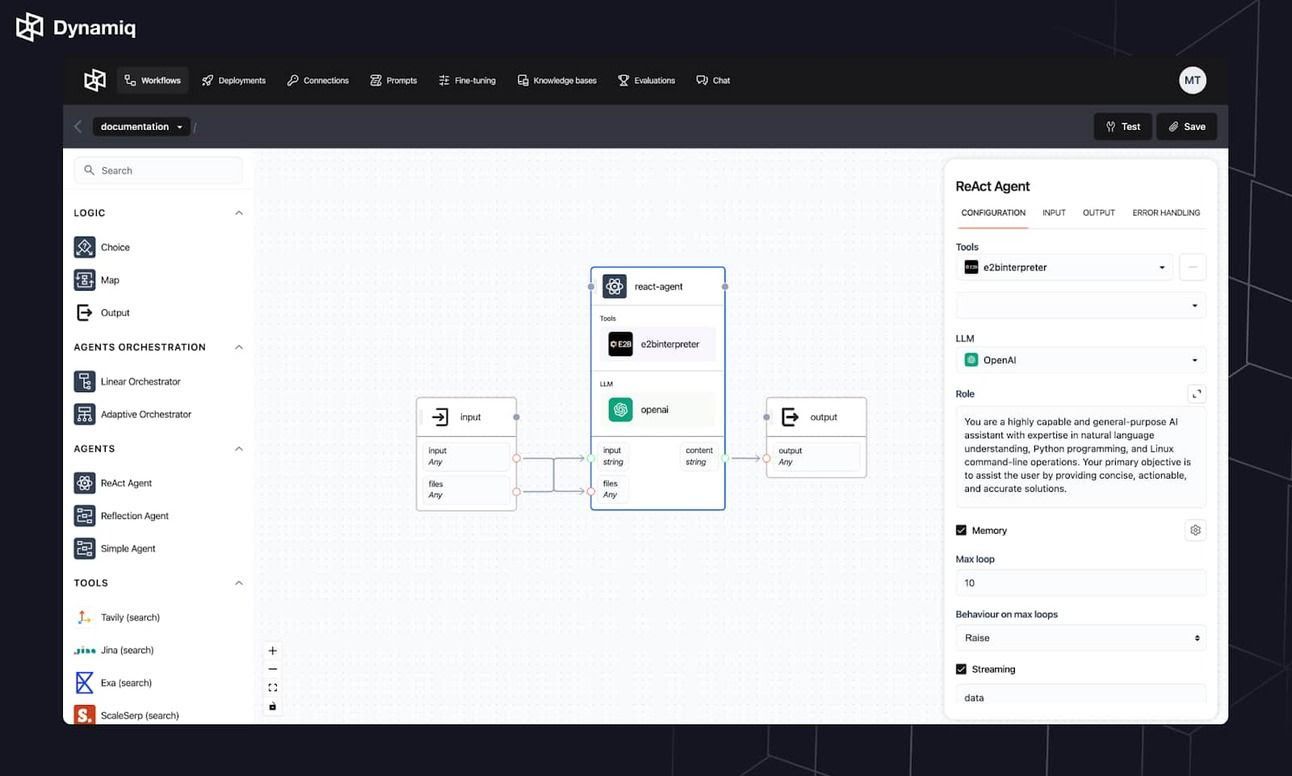Open the e2binterpreter tool dropdown
This screenshot has height=776, width=1292.
tap(1065, 267)
